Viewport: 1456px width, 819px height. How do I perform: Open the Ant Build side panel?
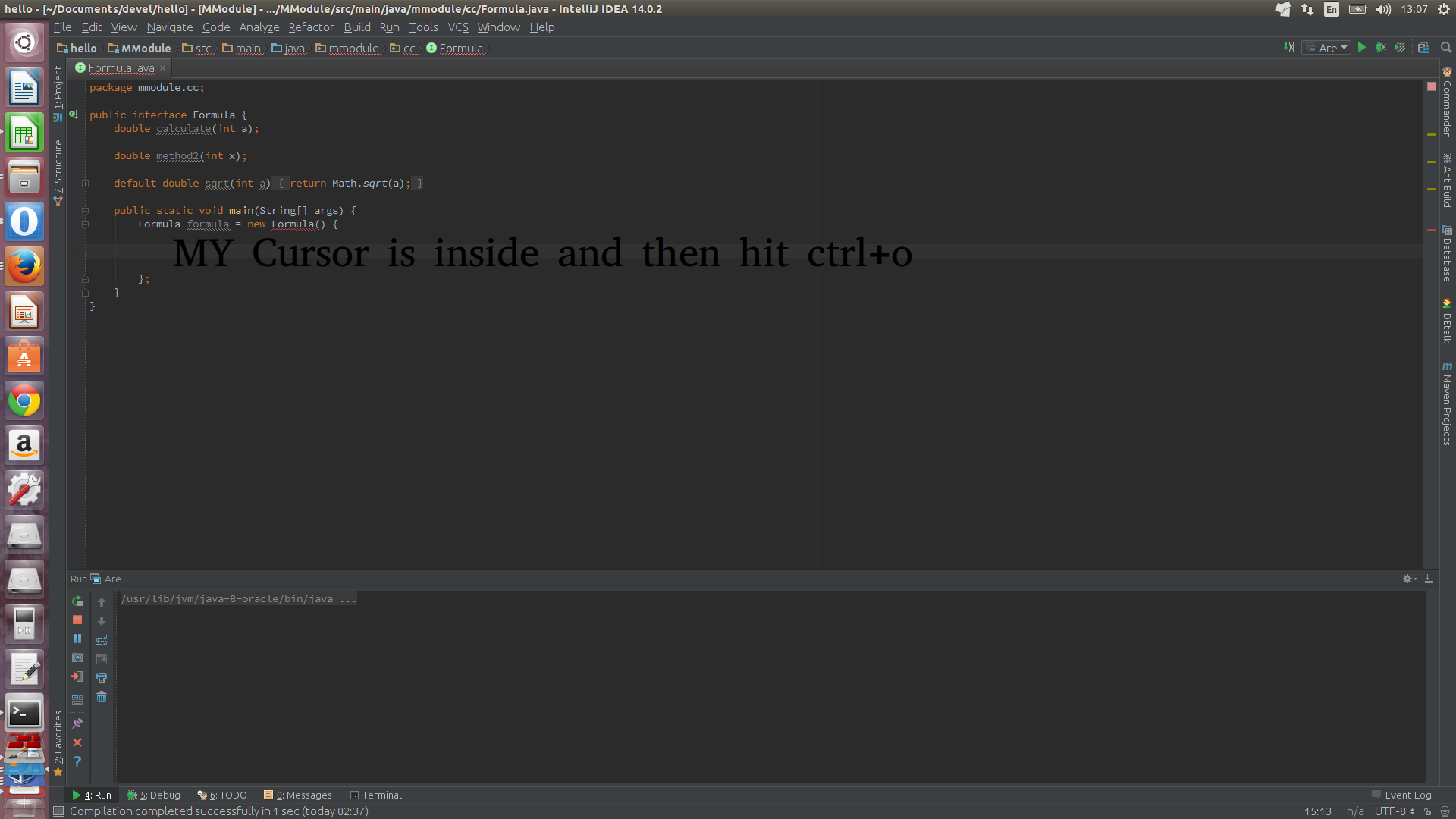(x=1447, y=180)
